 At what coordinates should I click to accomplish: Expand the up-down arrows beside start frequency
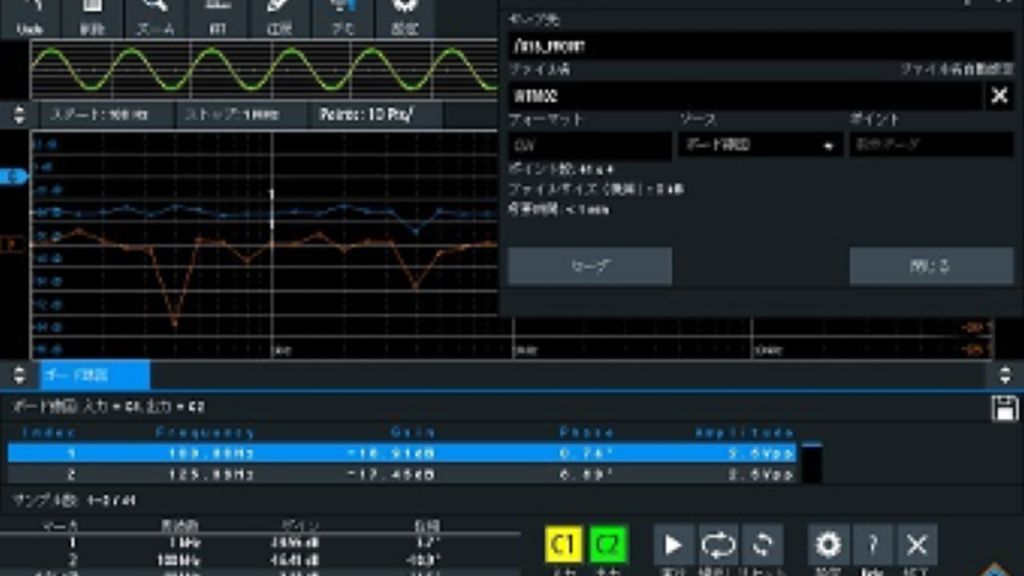click(18, 115)
